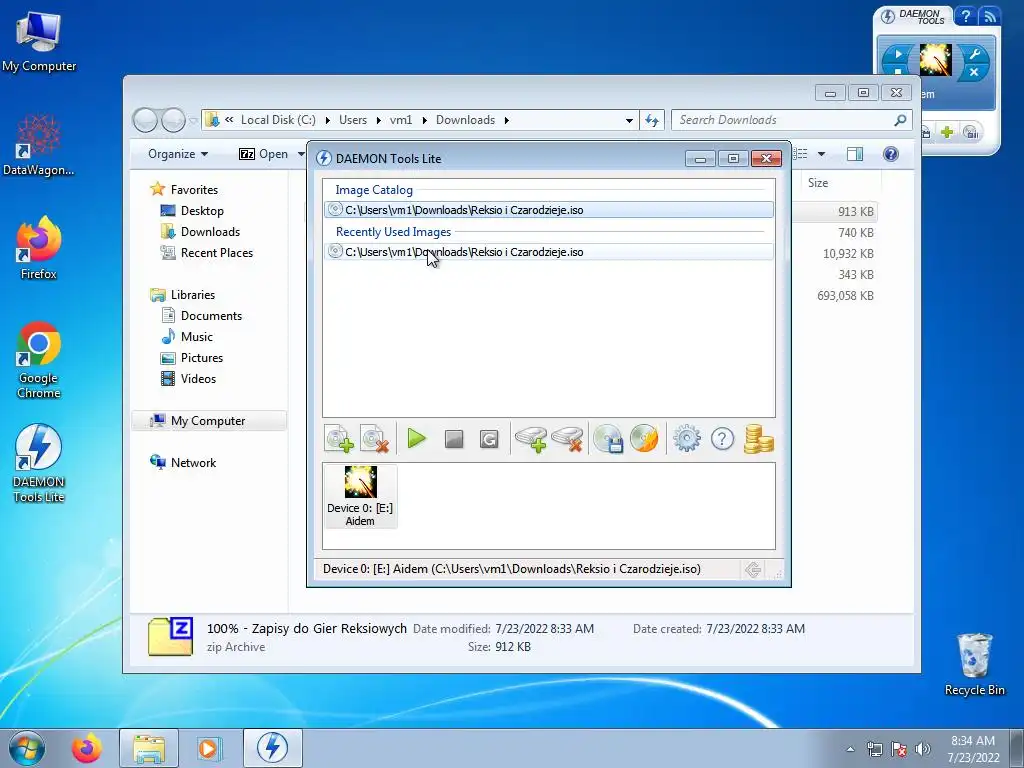Click Users in address breadcrumb
This screenshot has height=768, width=1024.
pyautogui.click(x=353, y=120)
